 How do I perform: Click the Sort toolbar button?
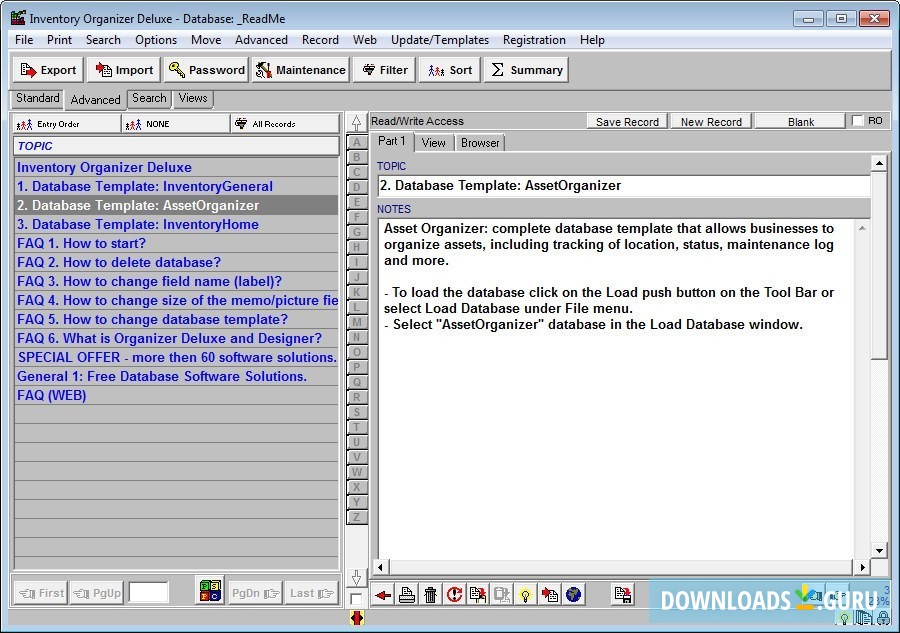tap(449, 70)
